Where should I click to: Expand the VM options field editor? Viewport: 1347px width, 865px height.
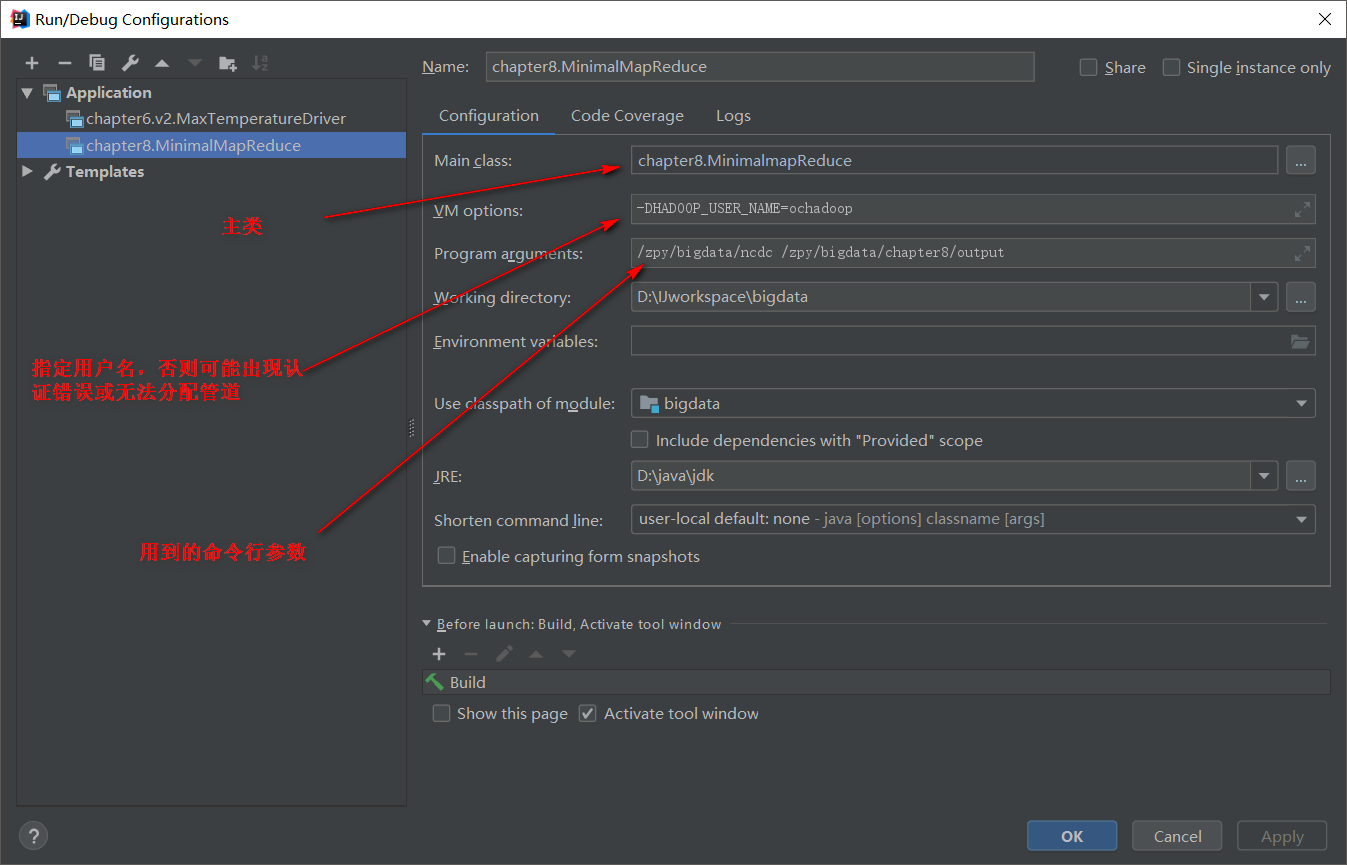[1301, 209]
